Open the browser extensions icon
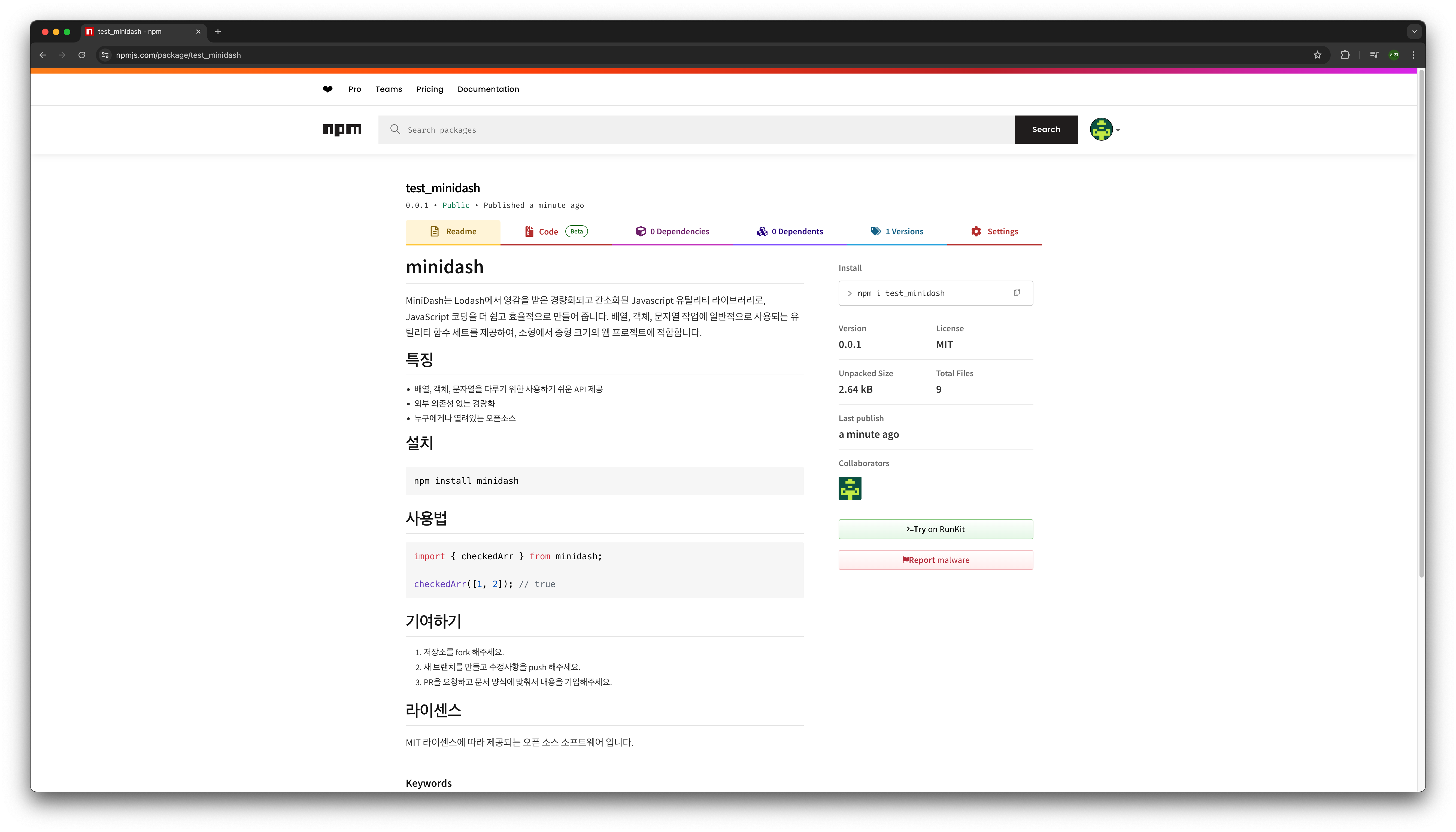 coord(1345,55)
